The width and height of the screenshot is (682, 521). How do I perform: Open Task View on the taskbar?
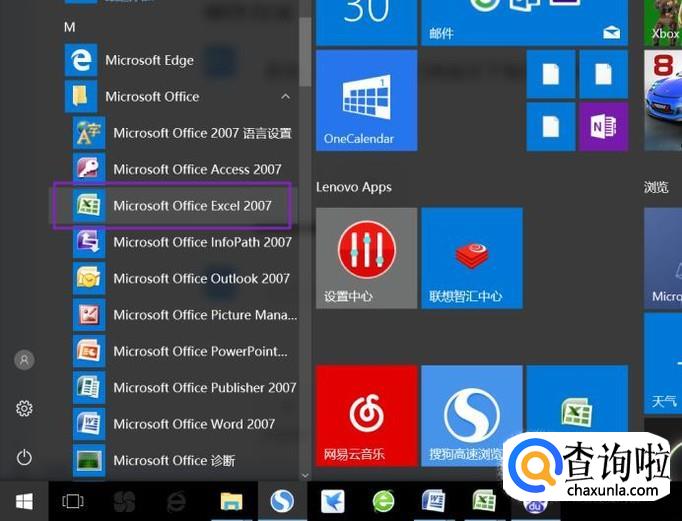click(x=73, y=501)
